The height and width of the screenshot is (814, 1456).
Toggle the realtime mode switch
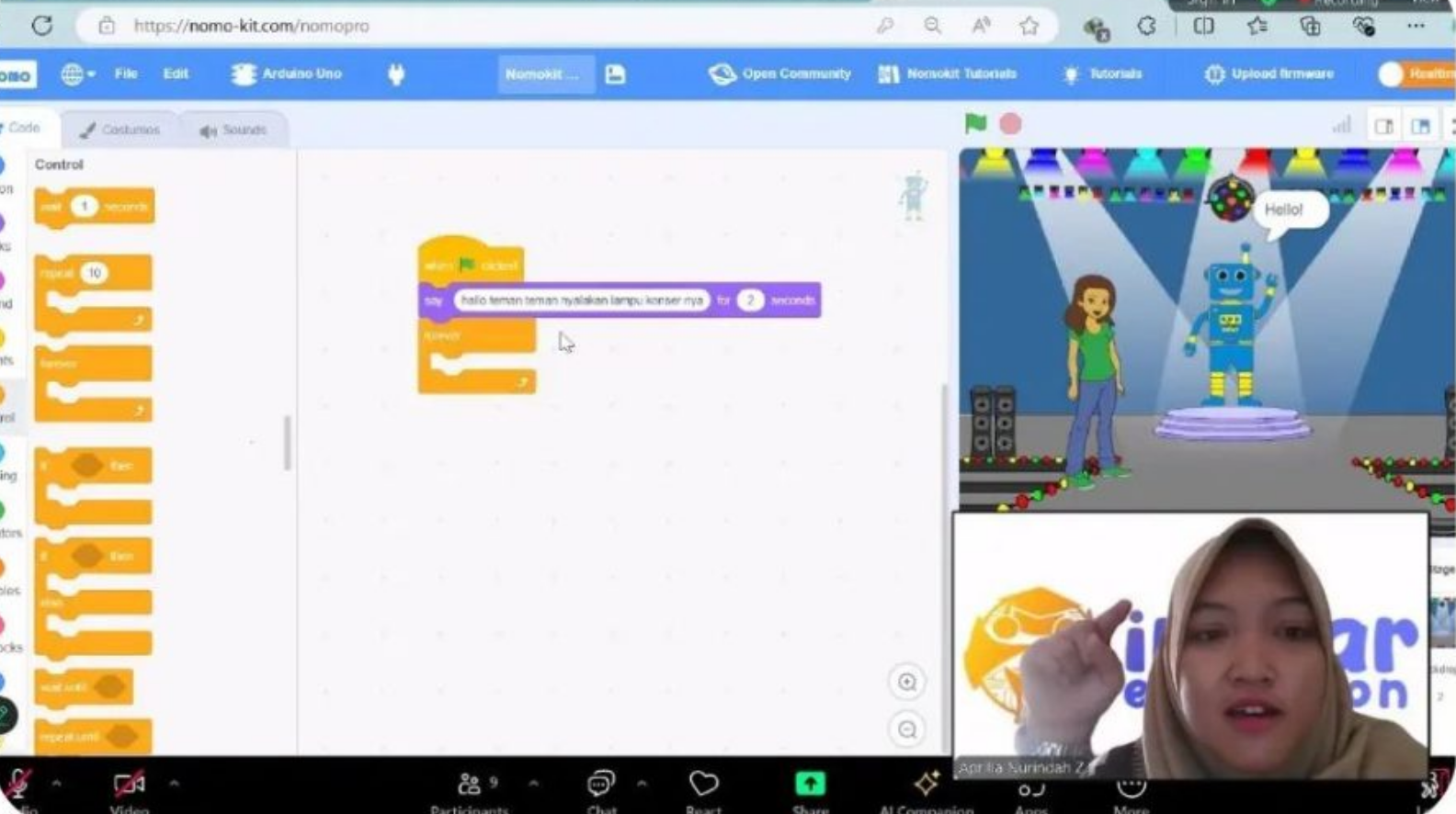1393,74
